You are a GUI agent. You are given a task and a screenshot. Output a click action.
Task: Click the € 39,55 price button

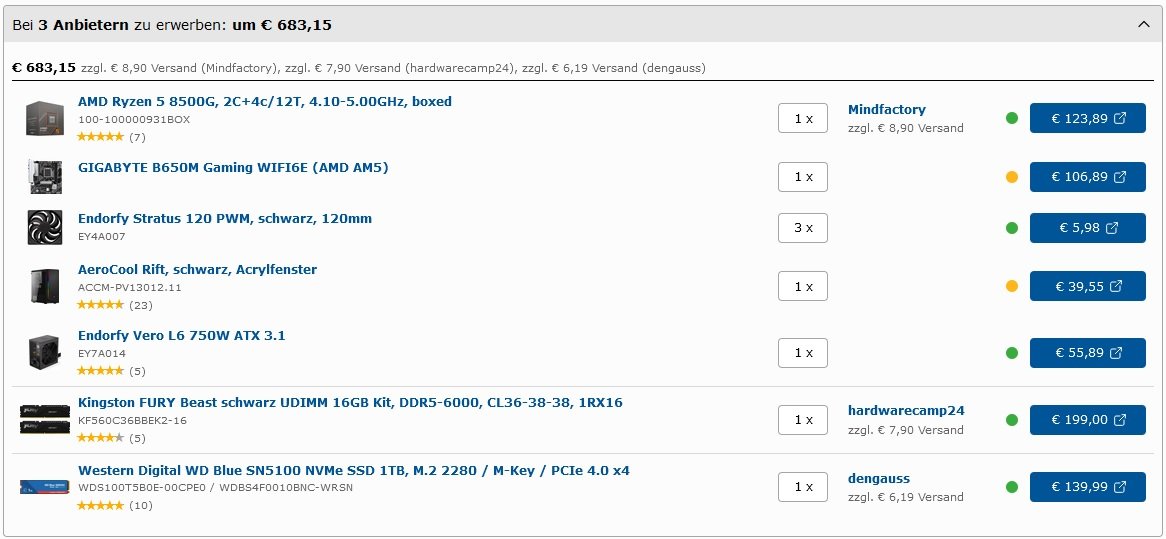tap(1087, 286)
